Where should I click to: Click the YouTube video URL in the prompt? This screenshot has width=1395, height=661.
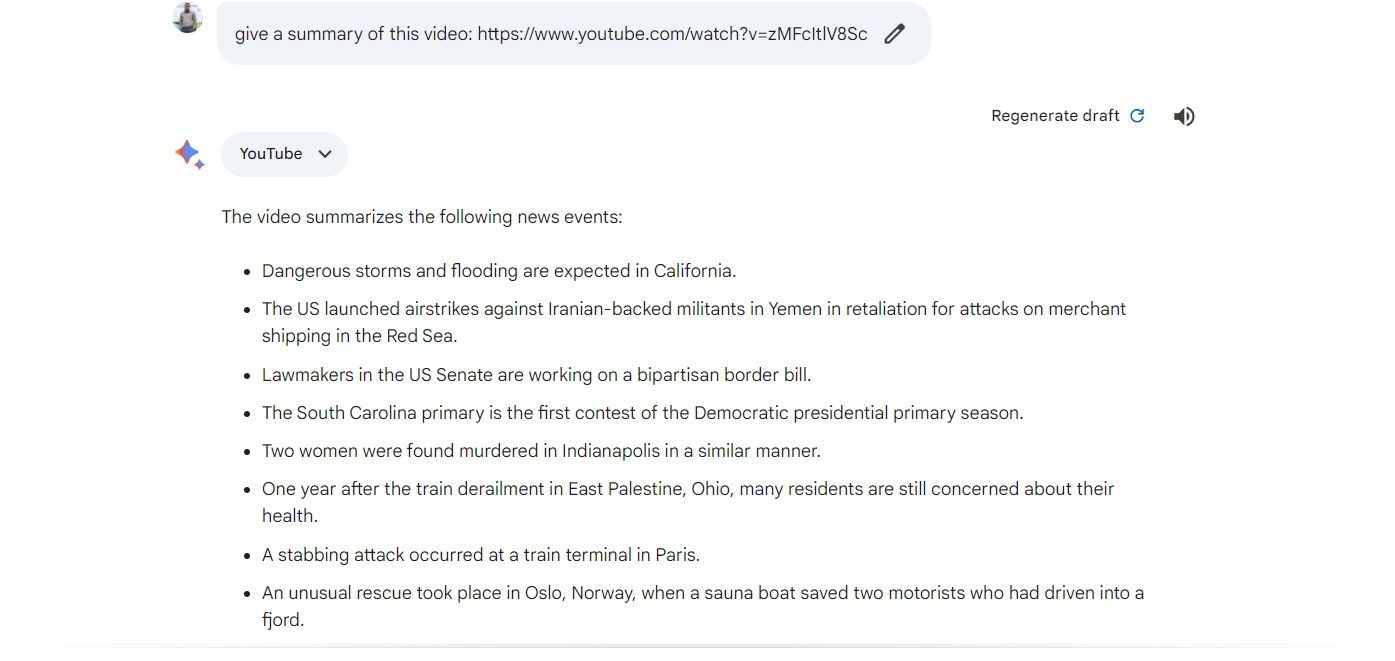click(x=672, y=34)
